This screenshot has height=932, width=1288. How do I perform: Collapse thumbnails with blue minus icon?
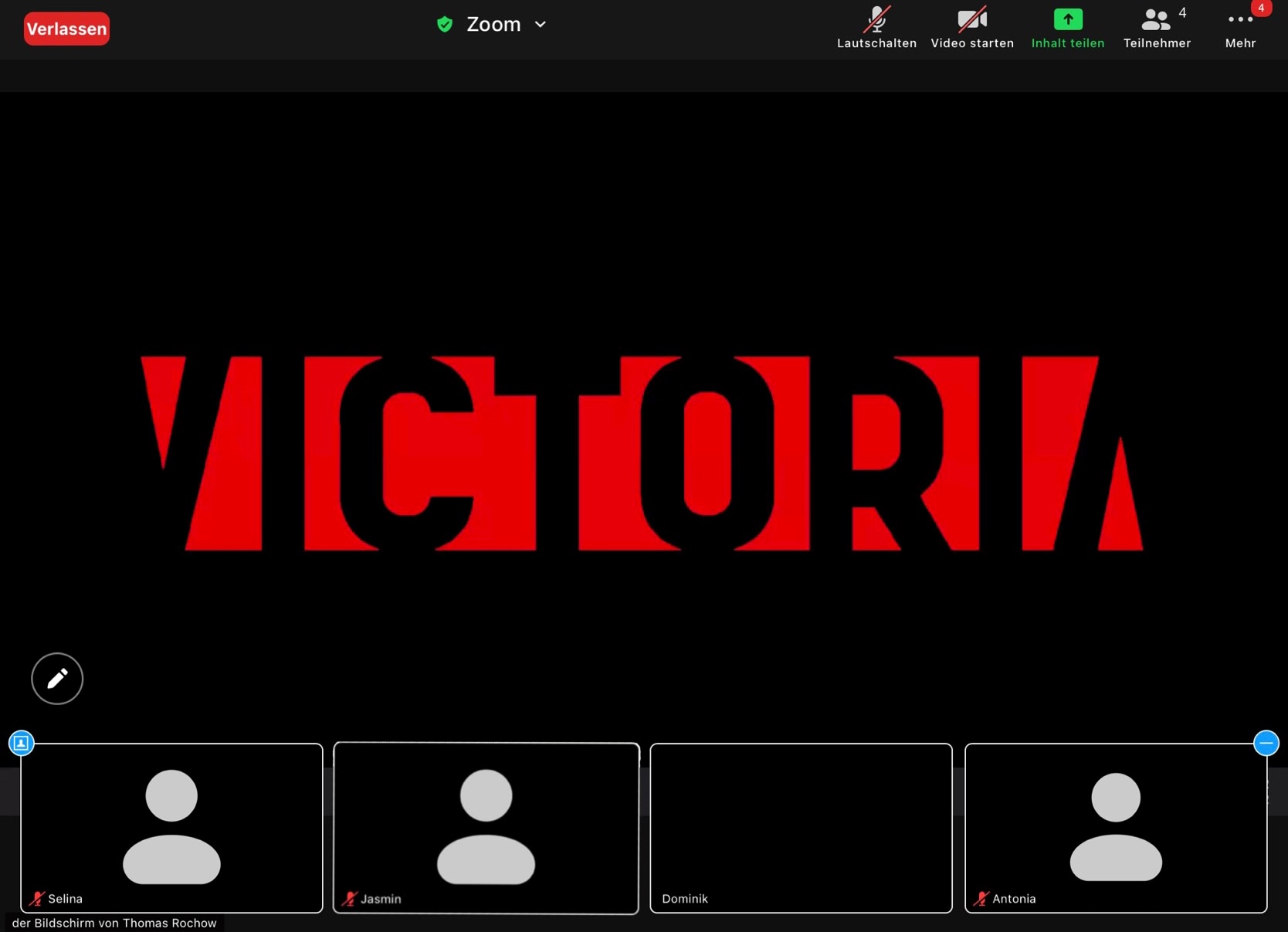tap(1266, 743)
